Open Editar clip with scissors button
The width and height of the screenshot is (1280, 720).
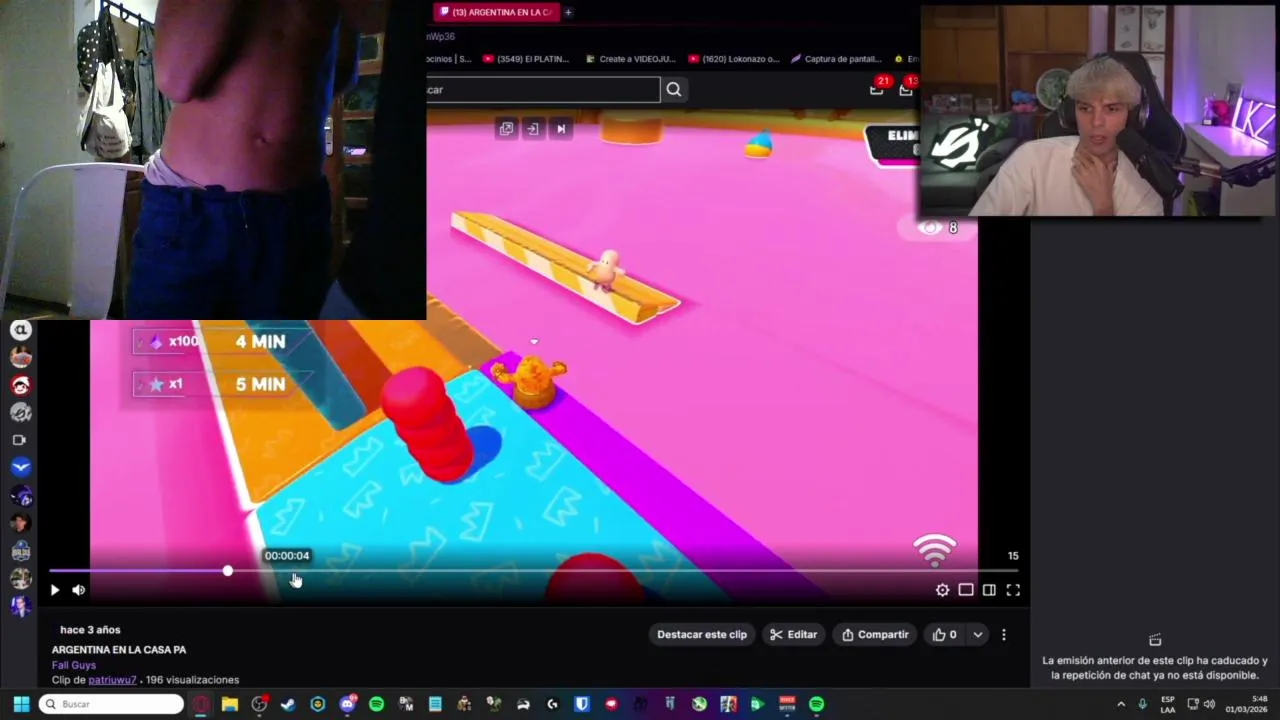(x=793, y=634)
